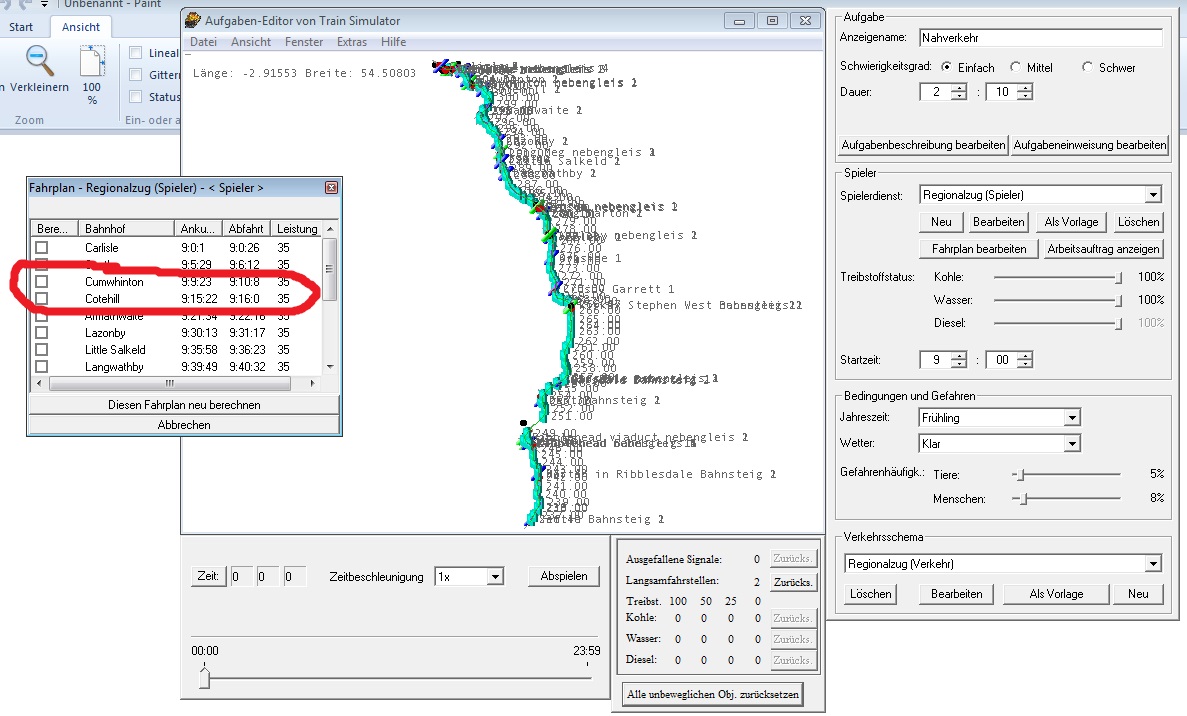
Task: Tick the Lazonby station checkbox
Action: (x=42, y=333)
